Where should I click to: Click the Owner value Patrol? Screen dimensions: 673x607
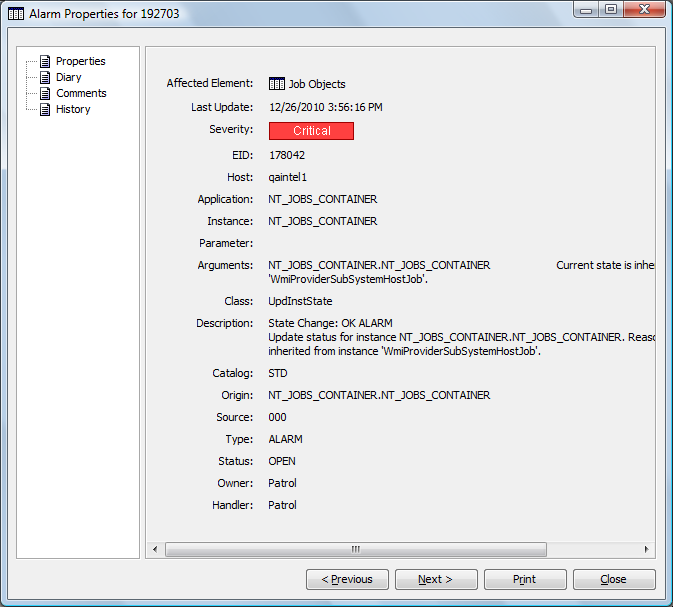tap(282, 483)
